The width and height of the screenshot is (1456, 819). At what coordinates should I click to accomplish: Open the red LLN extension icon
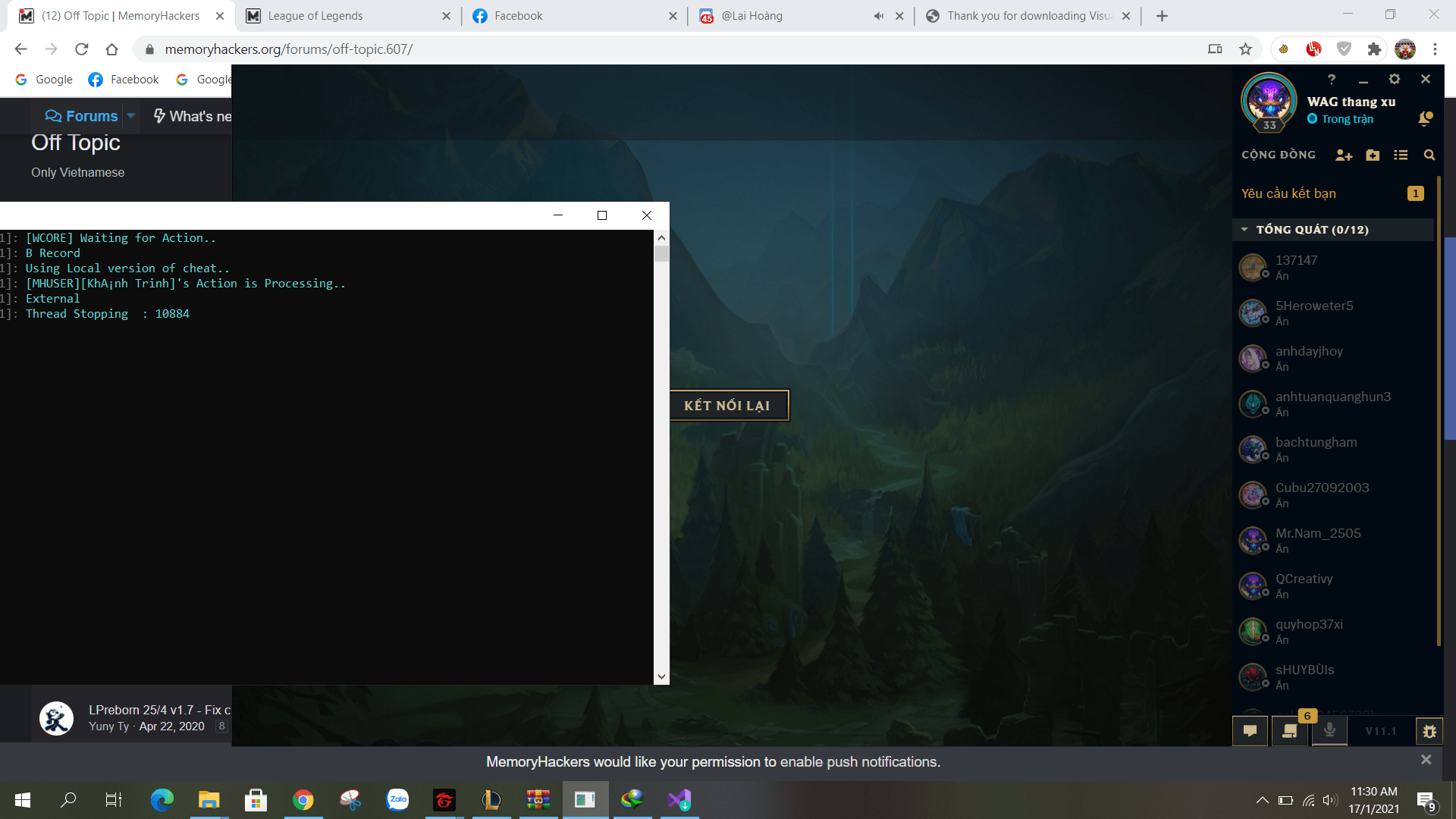pyautogui.click(x=1313, y=49)
